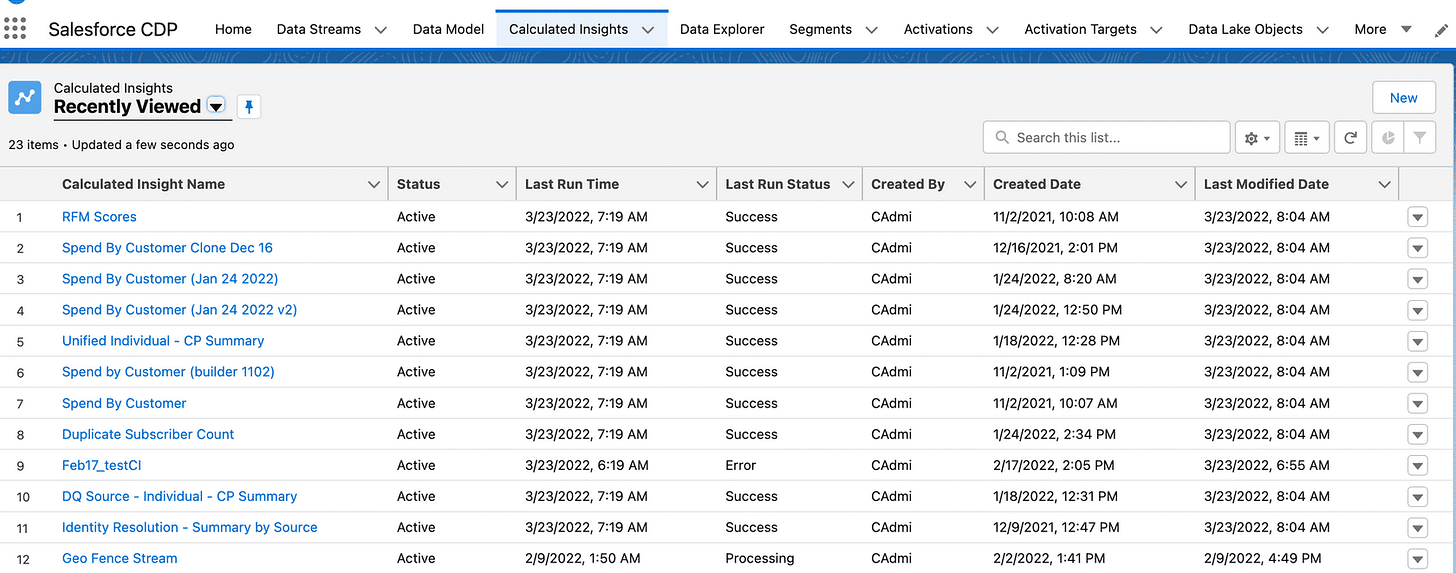
Task: Open row actions for Feb17_testCI
Action: pyautogui.click(x=1417, y=466)
